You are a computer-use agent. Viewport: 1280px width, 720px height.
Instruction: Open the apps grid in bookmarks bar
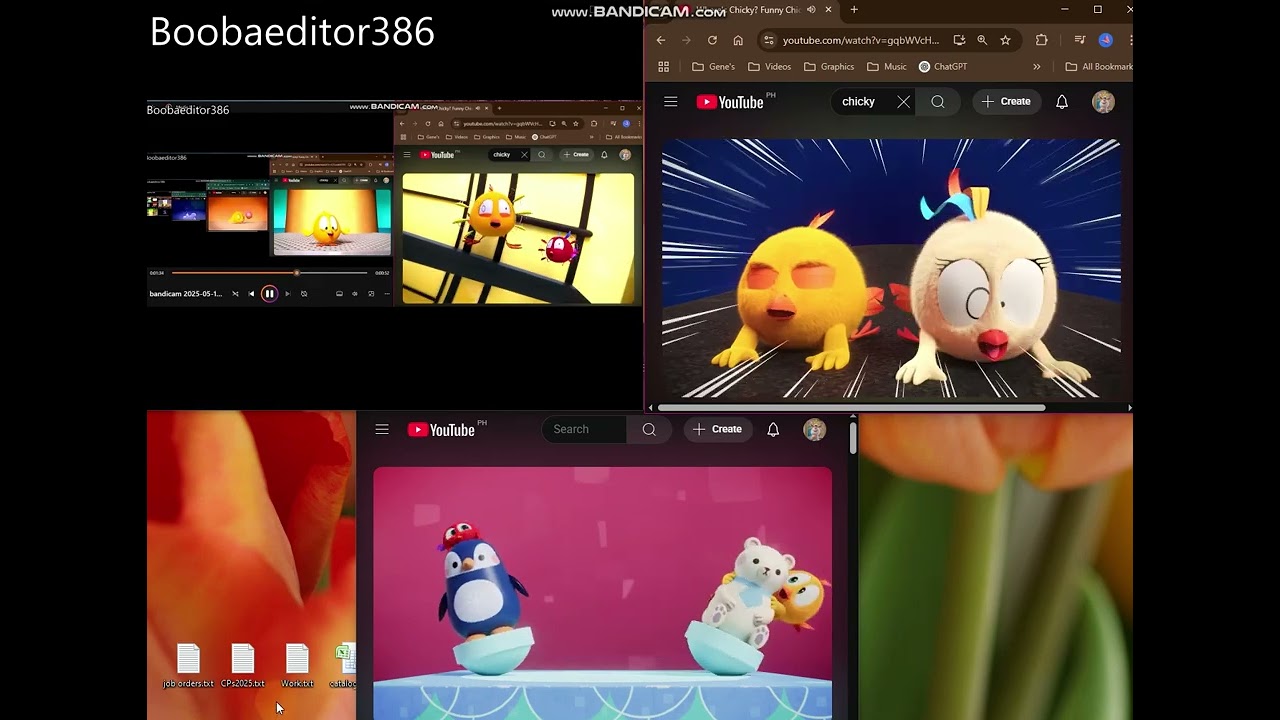tap(663, 67)
